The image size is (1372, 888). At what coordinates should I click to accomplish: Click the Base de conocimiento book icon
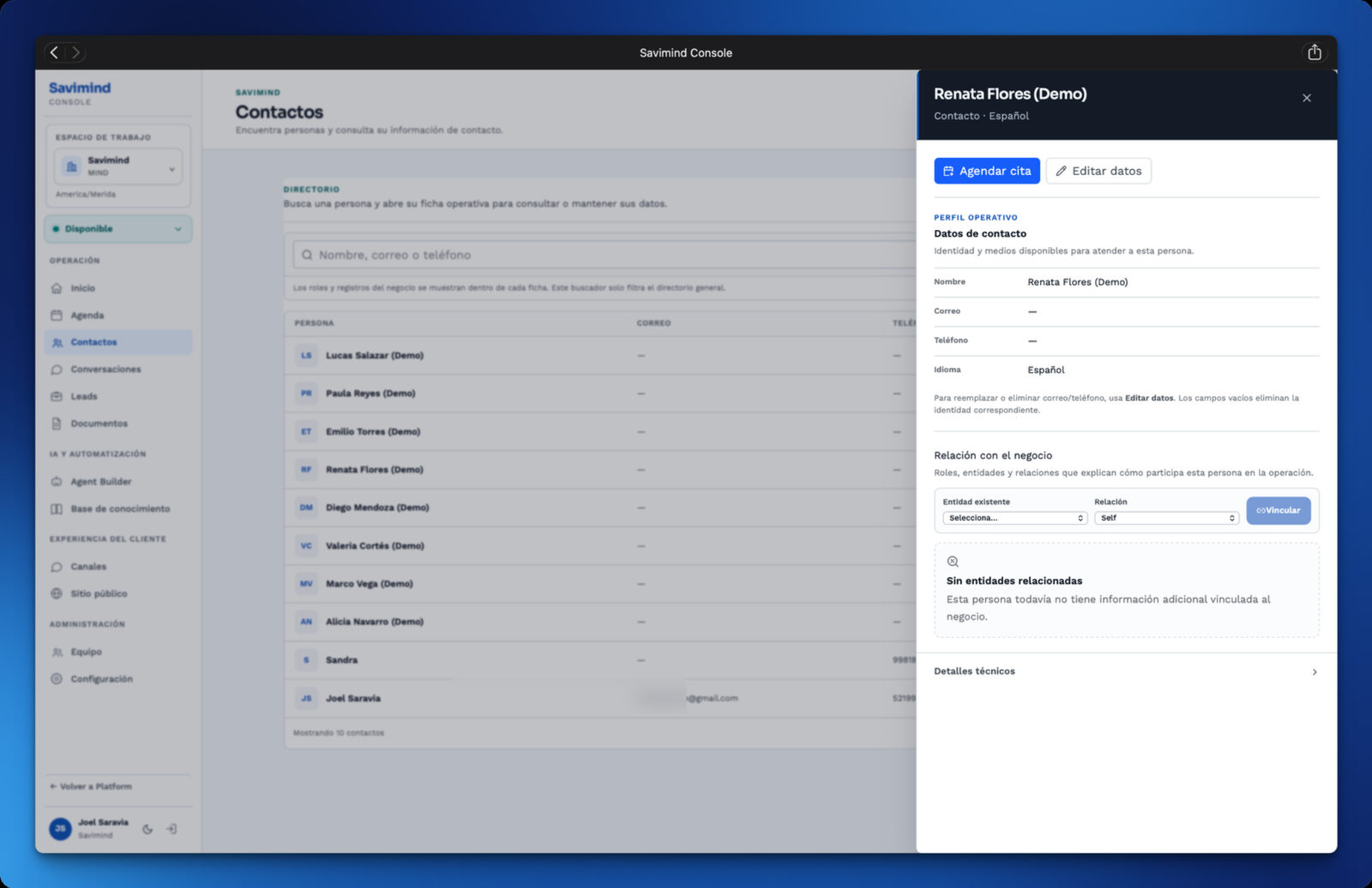point(57,509)
